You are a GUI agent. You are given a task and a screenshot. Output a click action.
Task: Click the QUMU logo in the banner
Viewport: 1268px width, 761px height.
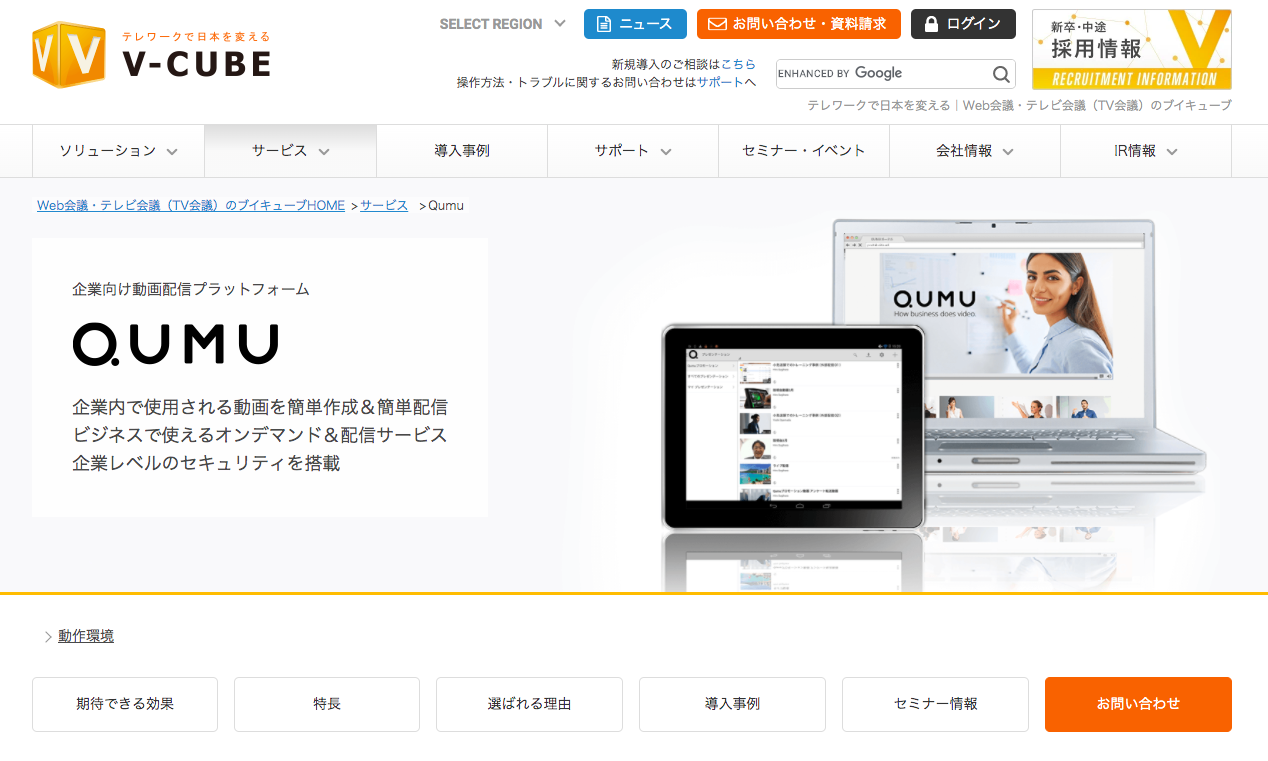coord(176,344)
